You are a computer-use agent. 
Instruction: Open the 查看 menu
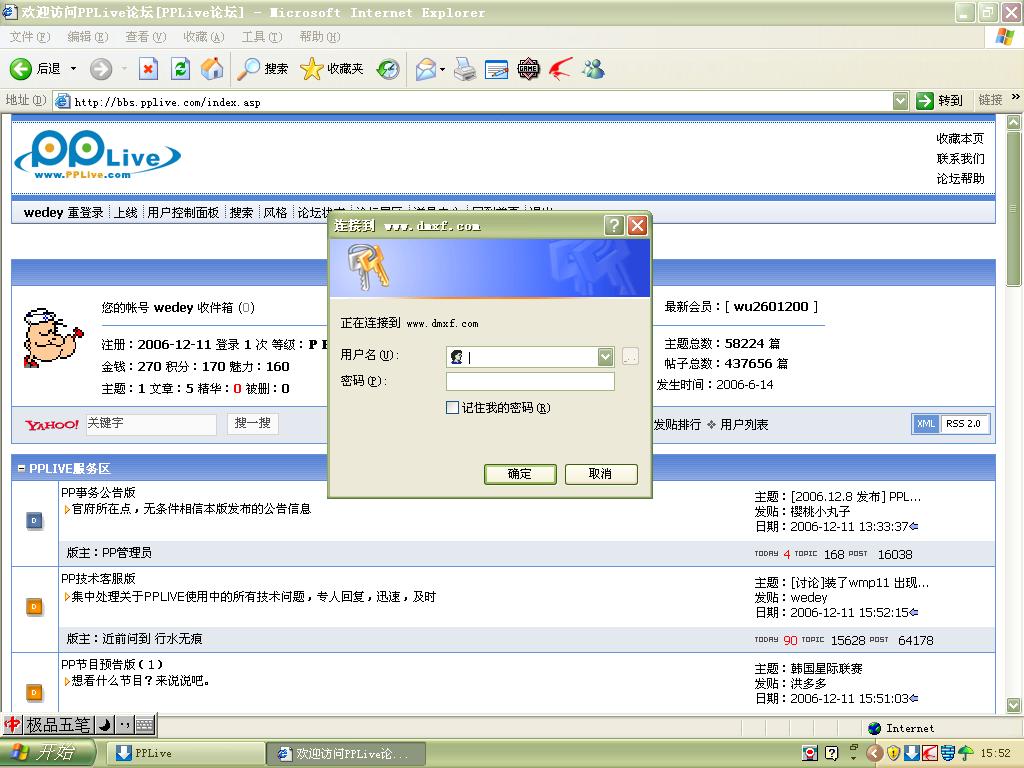pos(146,37)
